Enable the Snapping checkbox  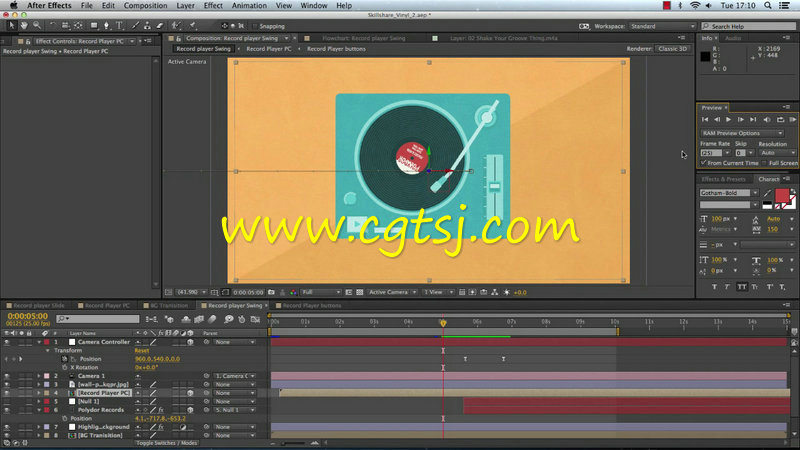click(x=255, y=26)
